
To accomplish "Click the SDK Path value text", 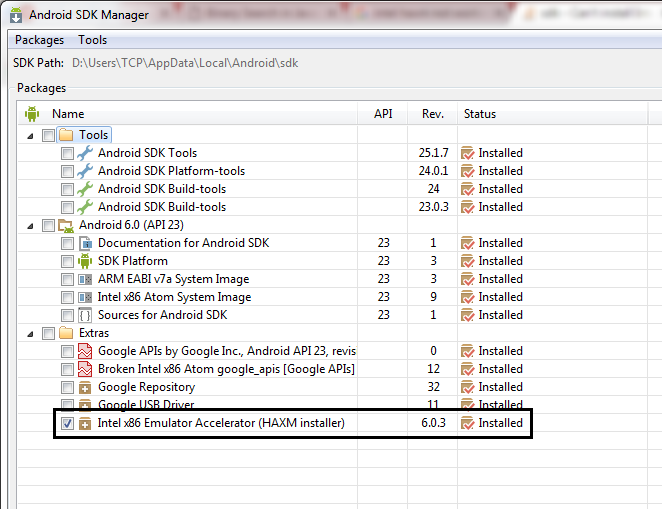I will click(185, 63).
